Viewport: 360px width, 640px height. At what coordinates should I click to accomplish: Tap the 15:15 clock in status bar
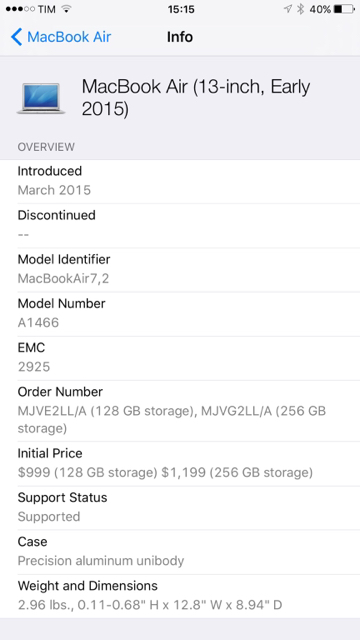tap(181, 9)
